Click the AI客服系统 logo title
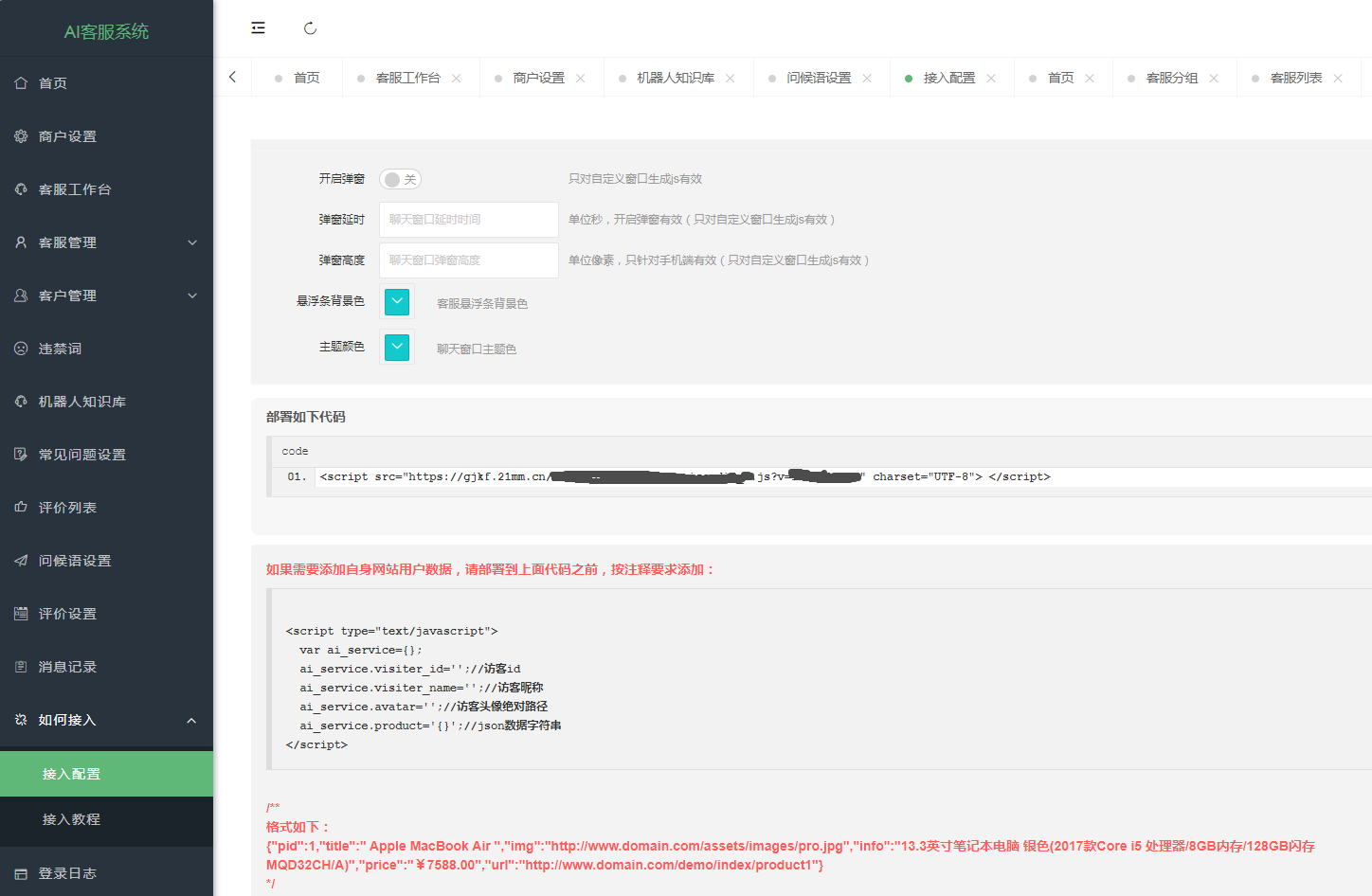The height and width of the screenshot is (896, 1372). (x=106, y=31)
